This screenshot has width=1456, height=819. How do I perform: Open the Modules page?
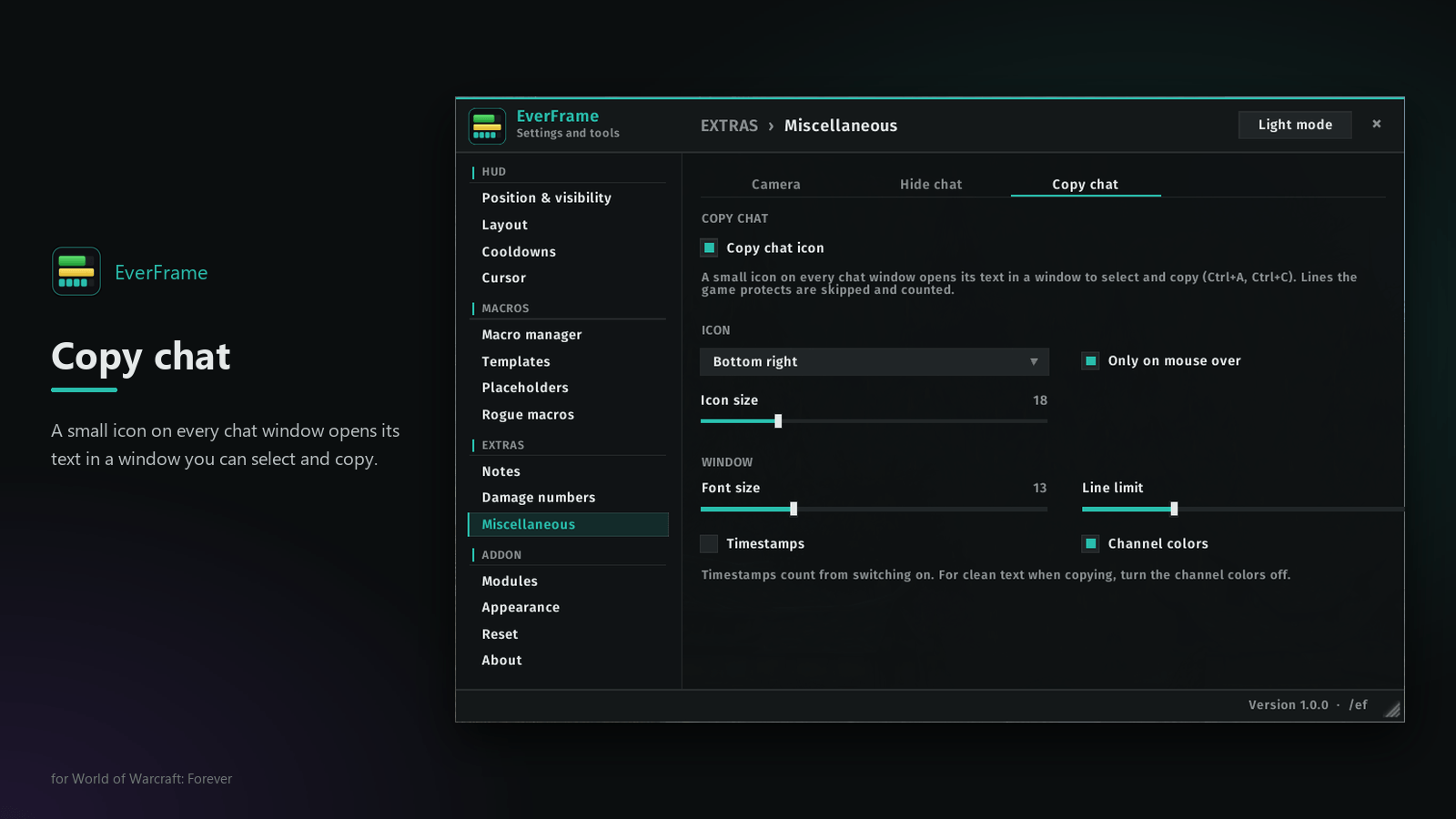tap(567, 581)
